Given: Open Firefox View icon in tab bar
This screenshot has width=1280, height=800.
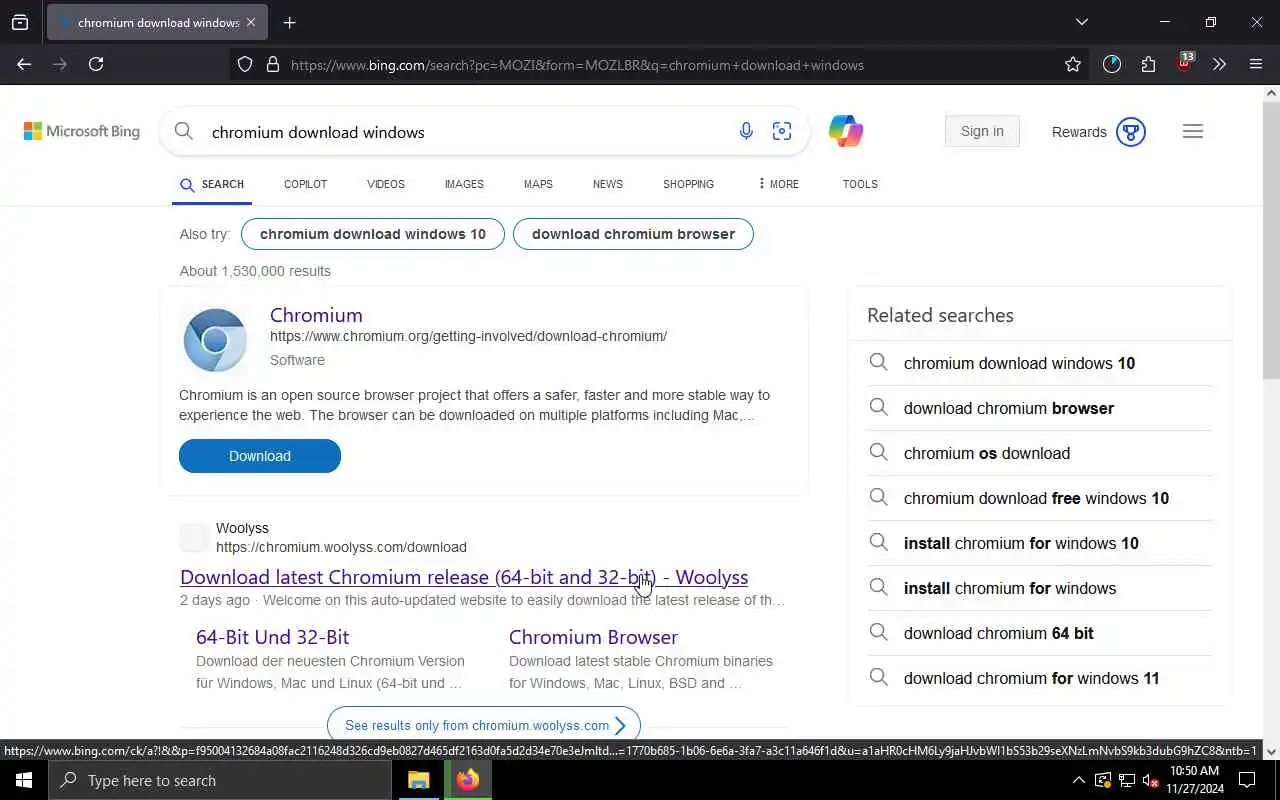Looking at the screenshot, I should (20, 22).
